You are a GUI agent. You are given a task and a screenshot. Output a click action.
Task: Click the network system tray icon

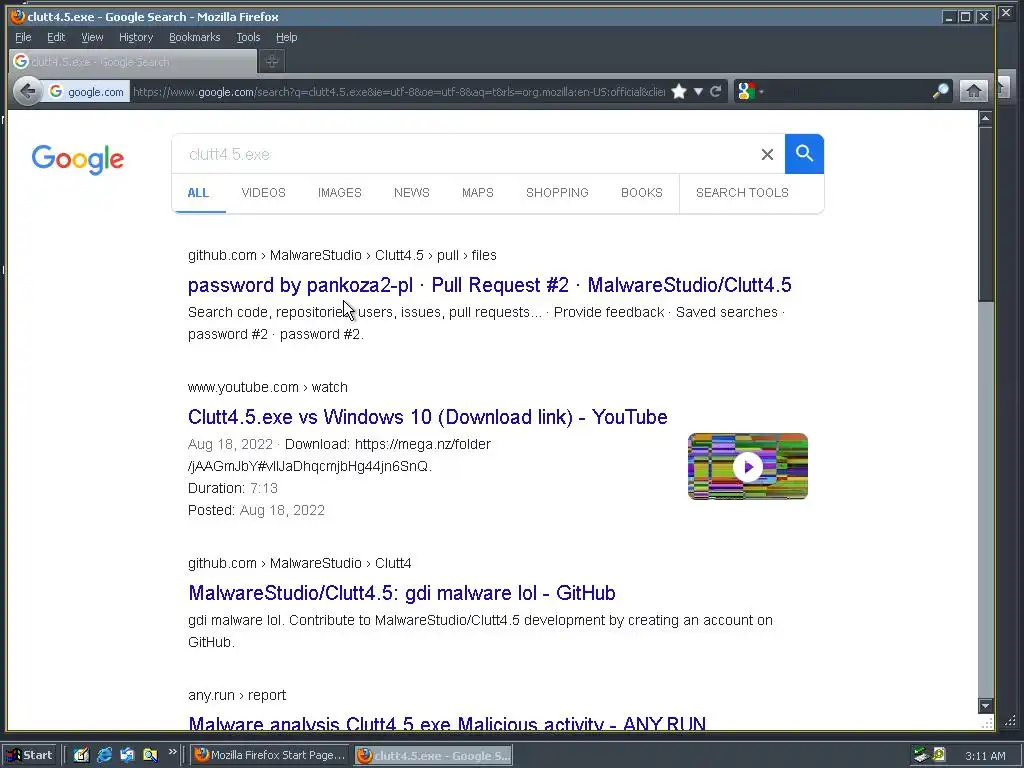point(921,755)
